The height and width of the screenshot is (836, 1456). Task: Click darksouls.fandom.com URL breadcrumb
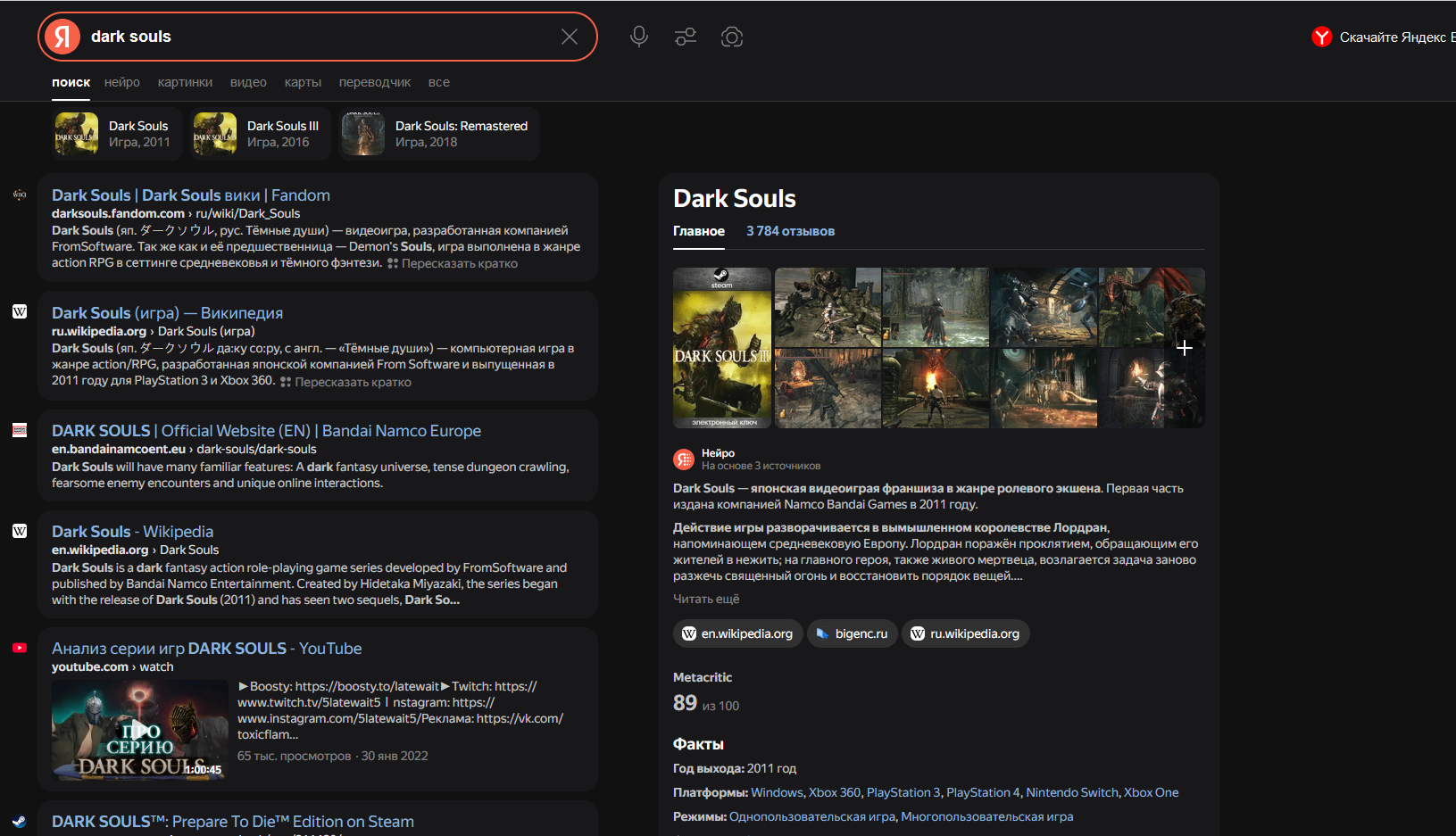point(176,213)
